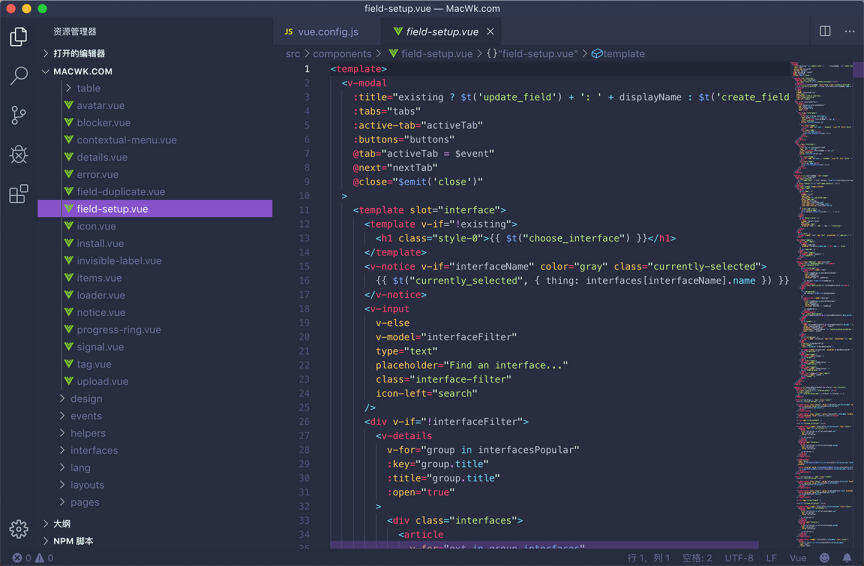Open blocker.vue in the file tree
The height and width of the screenshot is (566, 864).
[x=103, y=123]
